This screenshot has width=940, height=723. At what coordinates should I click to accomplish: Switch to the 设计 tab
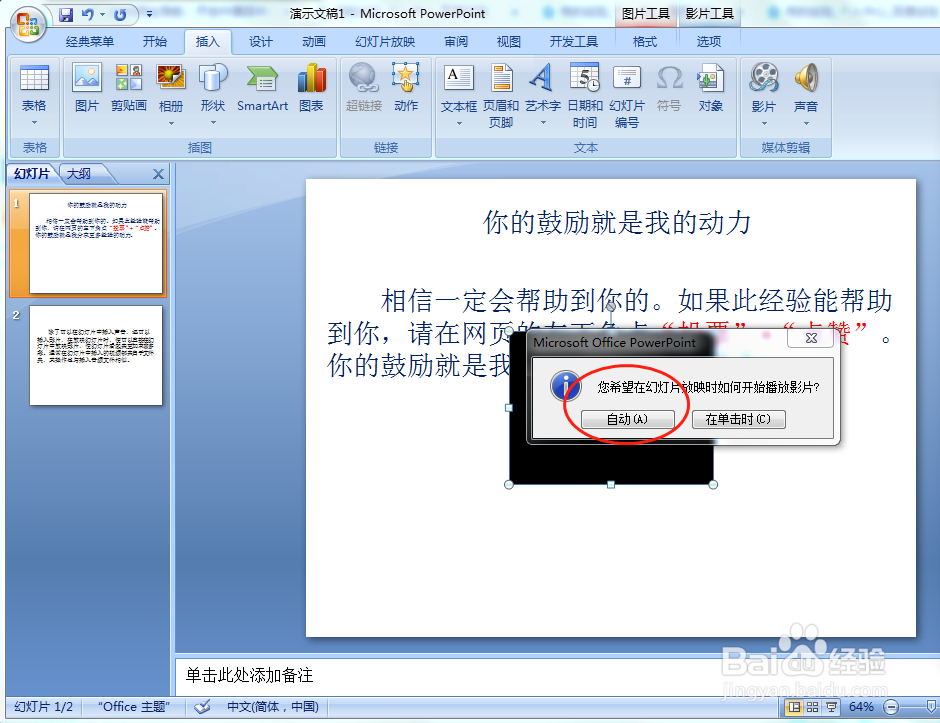pos(261,41)
